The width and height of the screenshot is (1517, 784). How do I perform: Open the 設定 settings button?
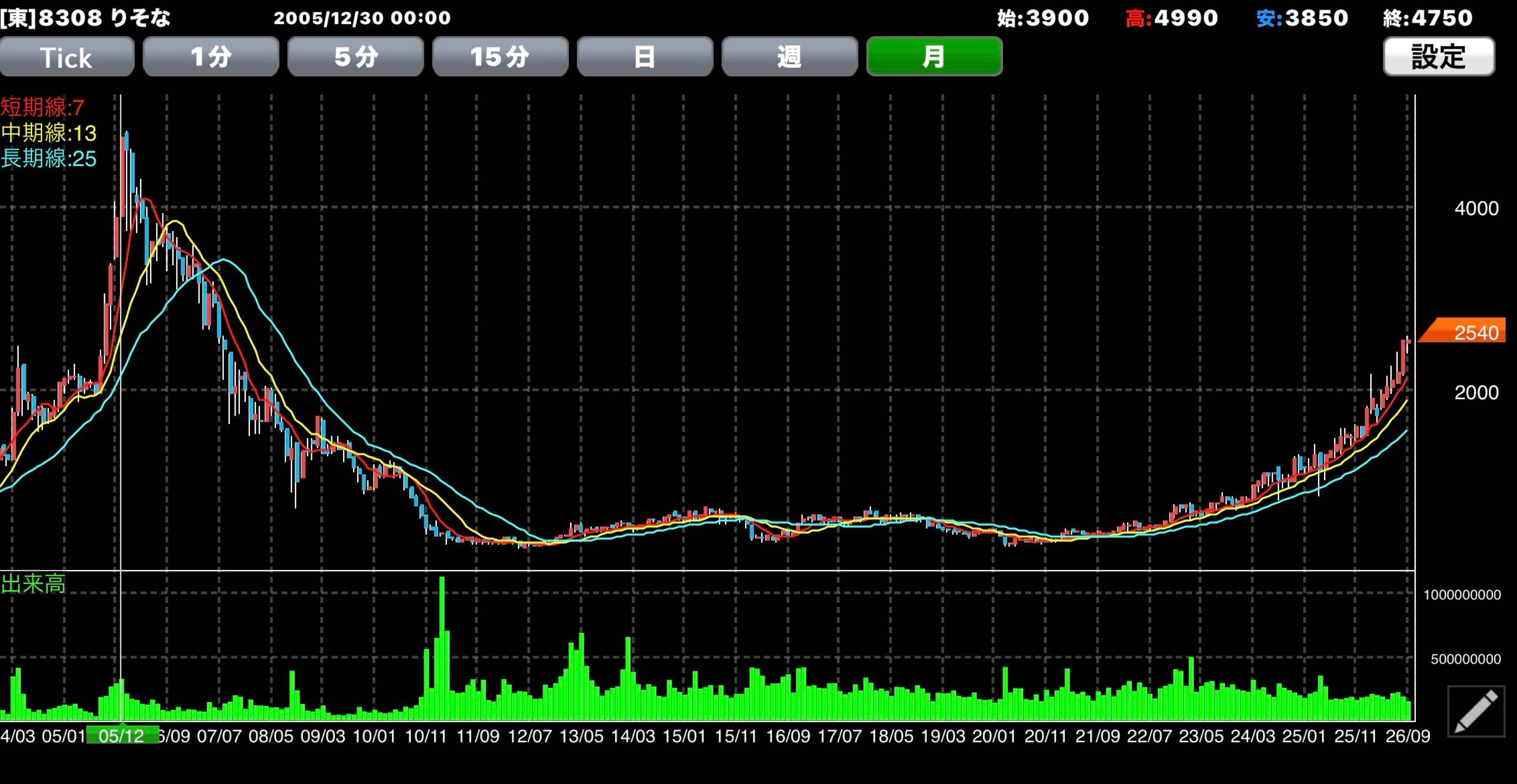coord(1439,56)
